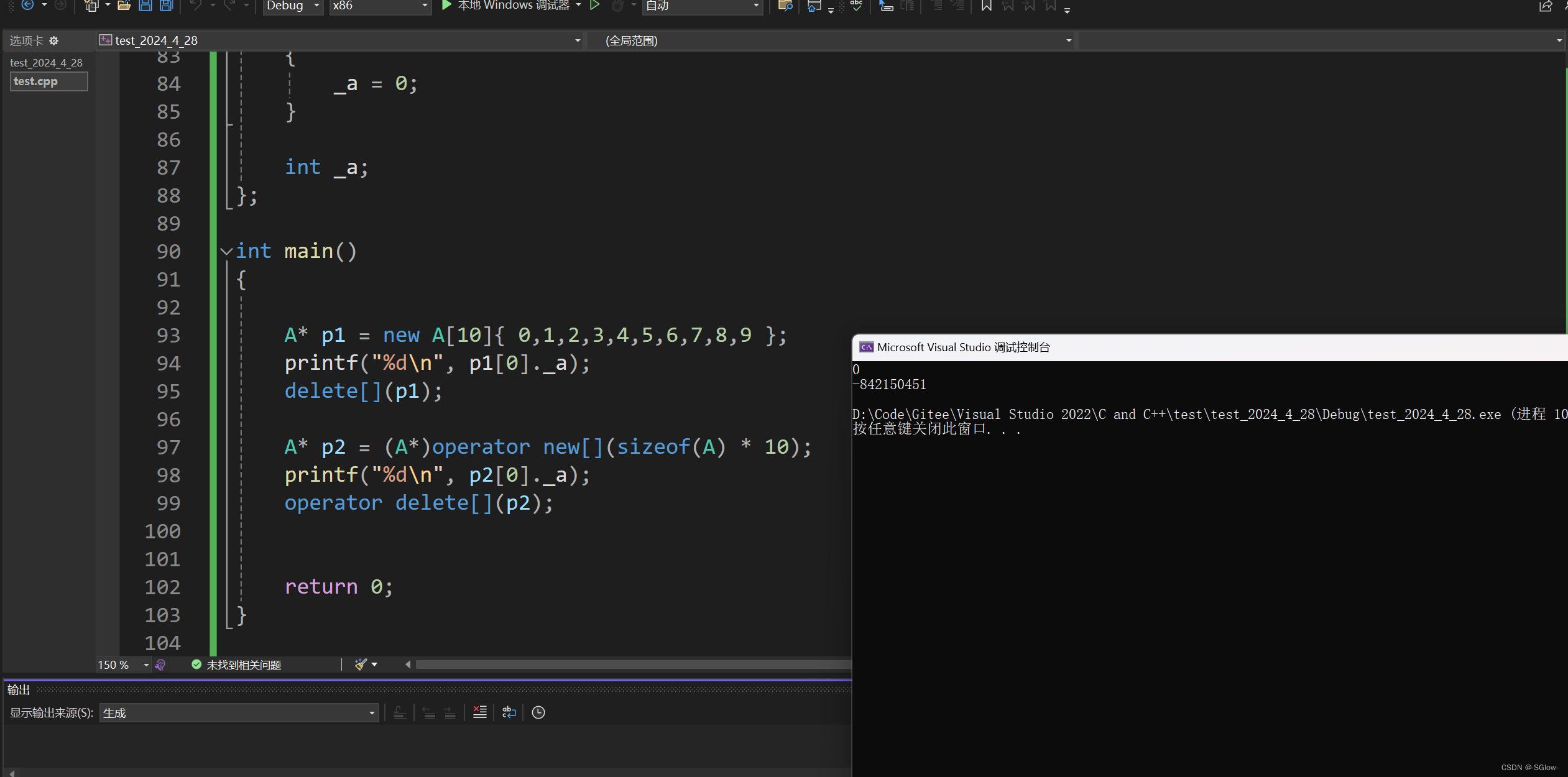Click the share icon at top right
1568x777 pixels.
[1546, 6]
